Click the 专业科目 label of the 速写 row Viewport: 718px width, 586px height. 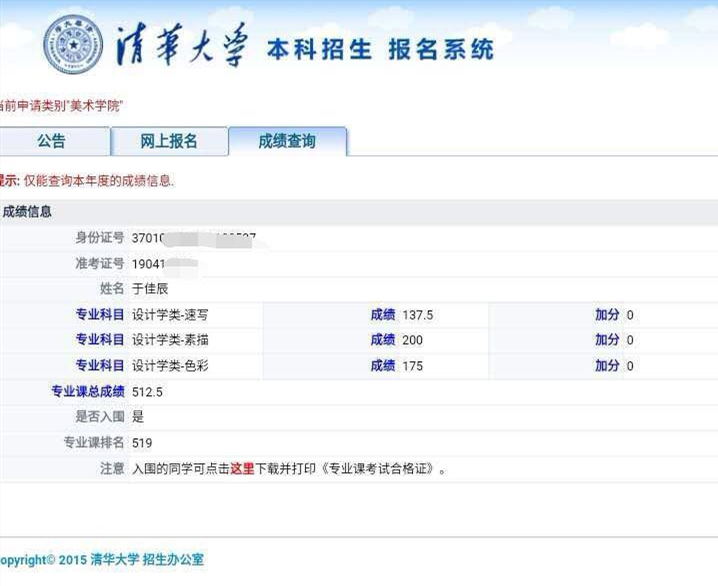(100, 315)
